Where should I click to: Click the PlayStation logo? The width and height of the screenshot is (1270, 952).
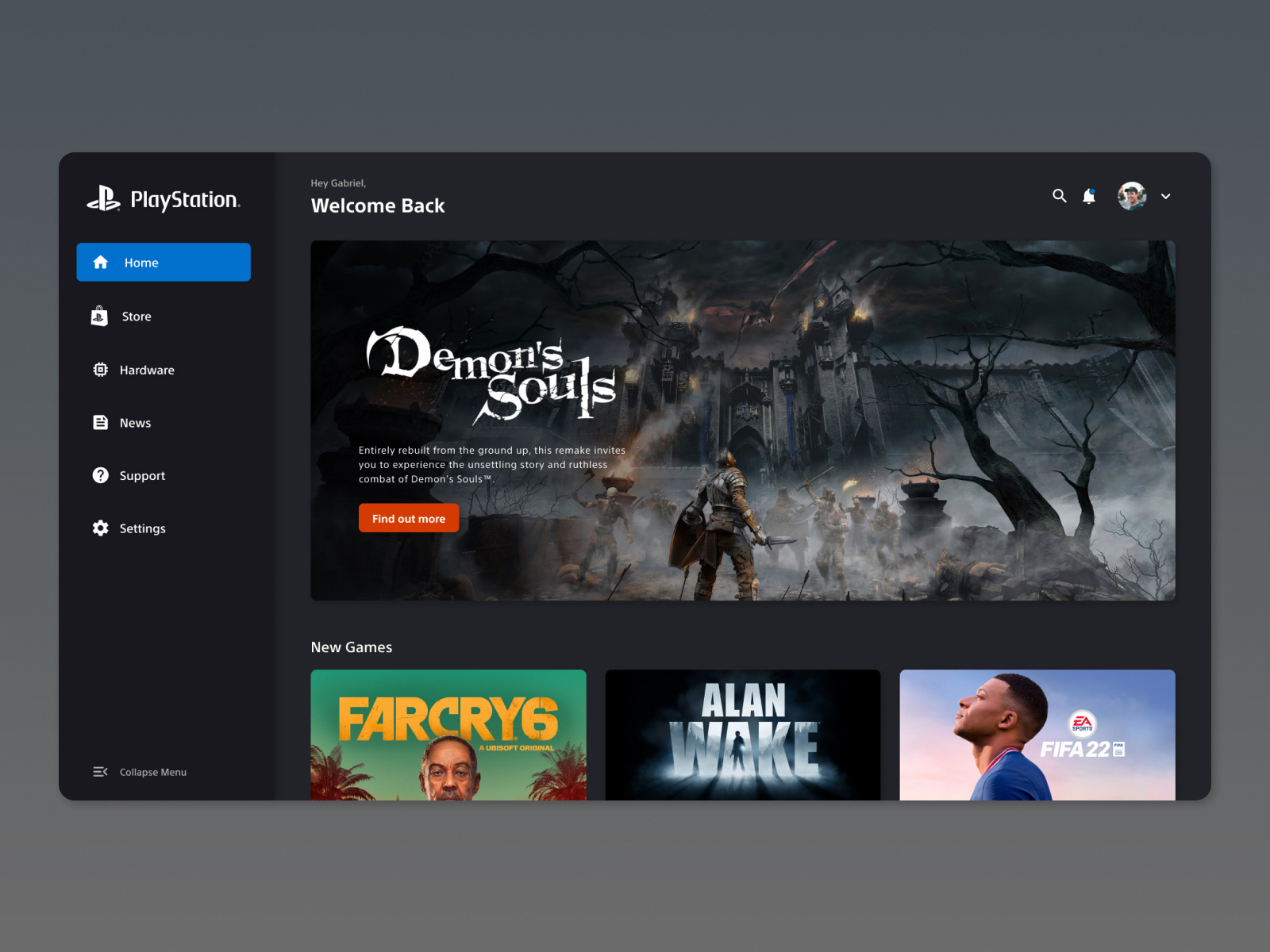tap(164, 199)
